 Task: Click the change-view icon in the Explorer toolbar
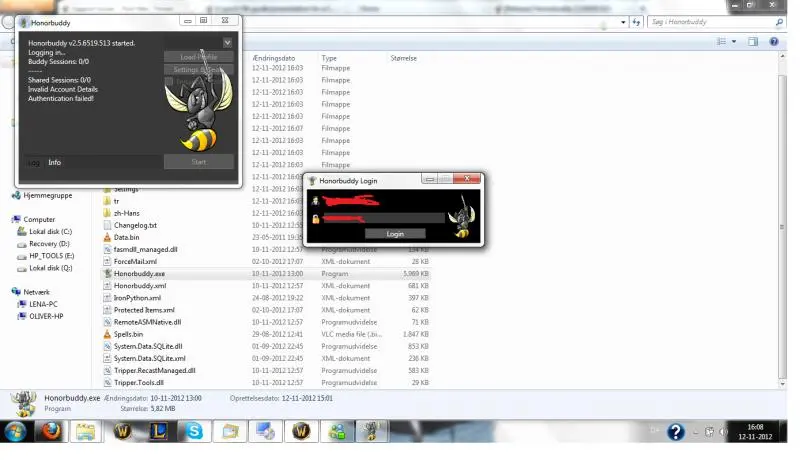coord(721,41)
